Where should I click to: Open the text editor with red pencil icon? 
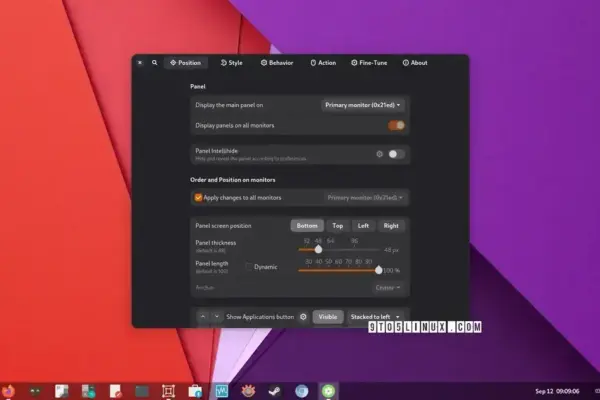tap(115, 391)
